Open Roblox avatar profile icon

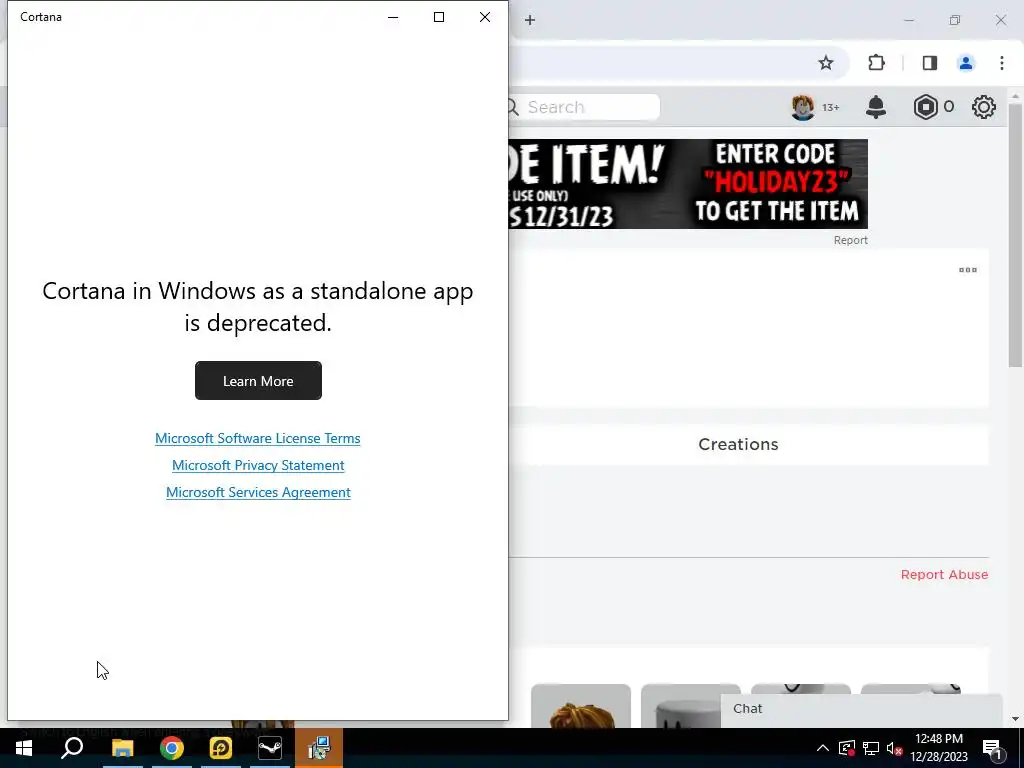pyautogui.click(x=803, y=107)
